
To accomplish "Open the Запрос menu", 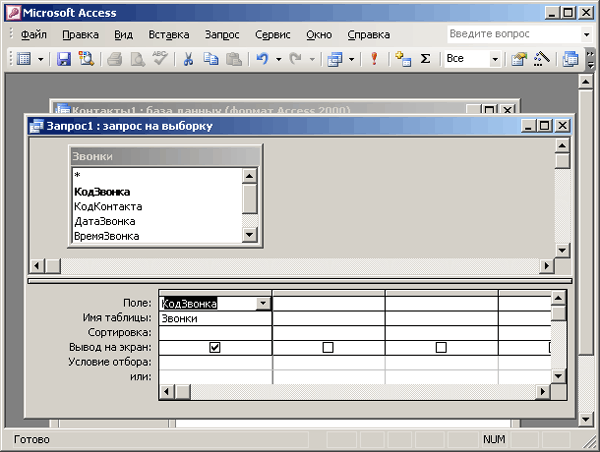I will click(x=222, y=34).
